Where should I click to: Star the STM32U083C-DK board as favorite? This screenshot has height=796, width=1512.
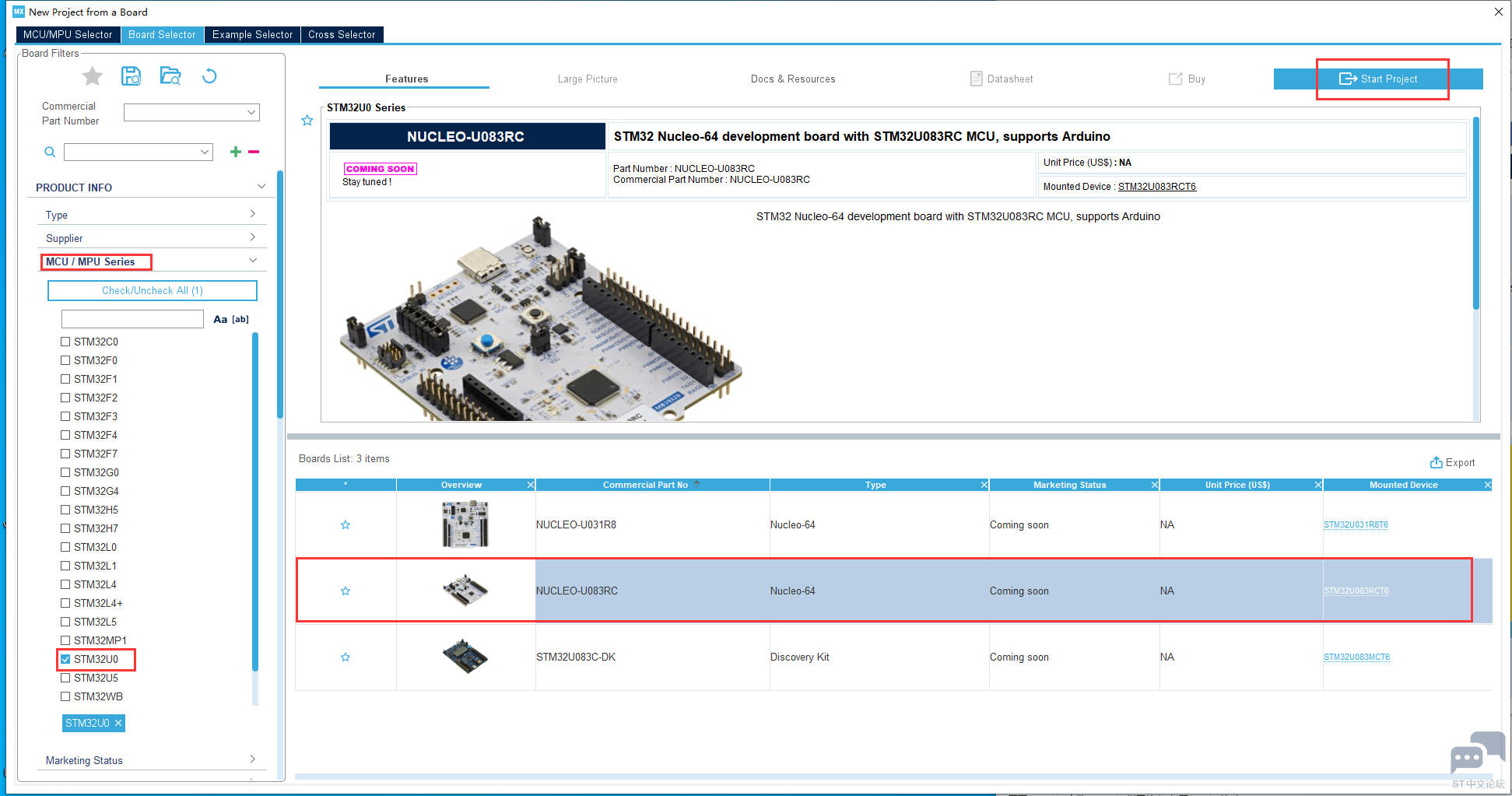[x=346, y=657]
